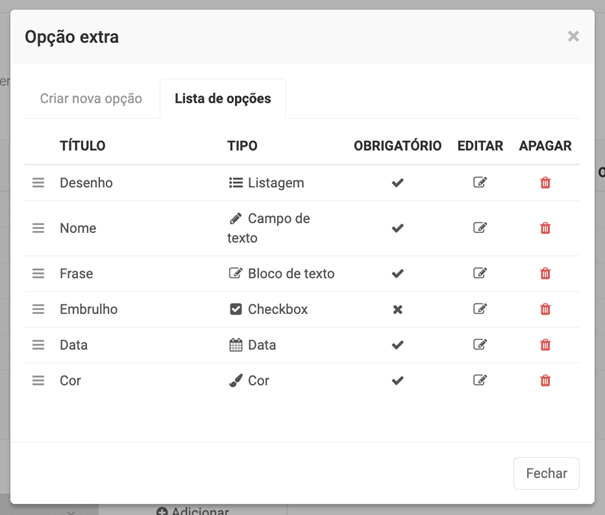
Task: Delete the Nome row with trash icon
Action: pos(545,228)
